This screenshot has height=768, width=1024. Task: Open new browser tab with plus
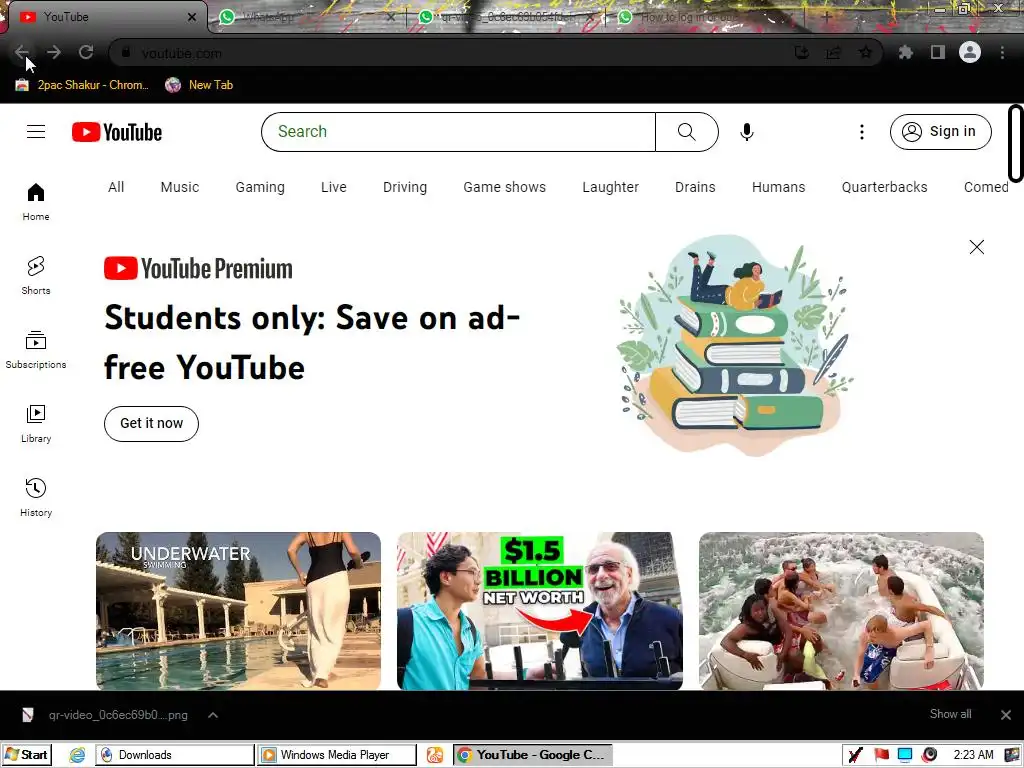(826, 17)
